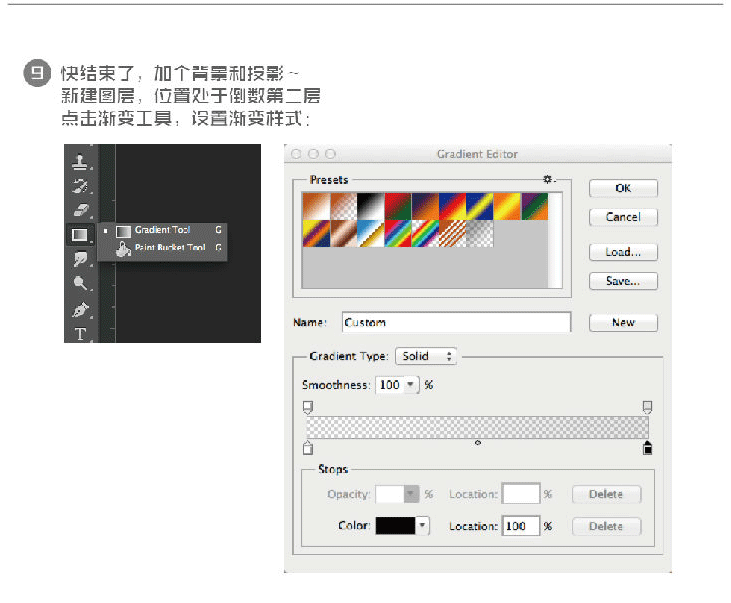731x603 pixels.
Task: Select the red-to-green gradient preset
Action: coord(398,206)
